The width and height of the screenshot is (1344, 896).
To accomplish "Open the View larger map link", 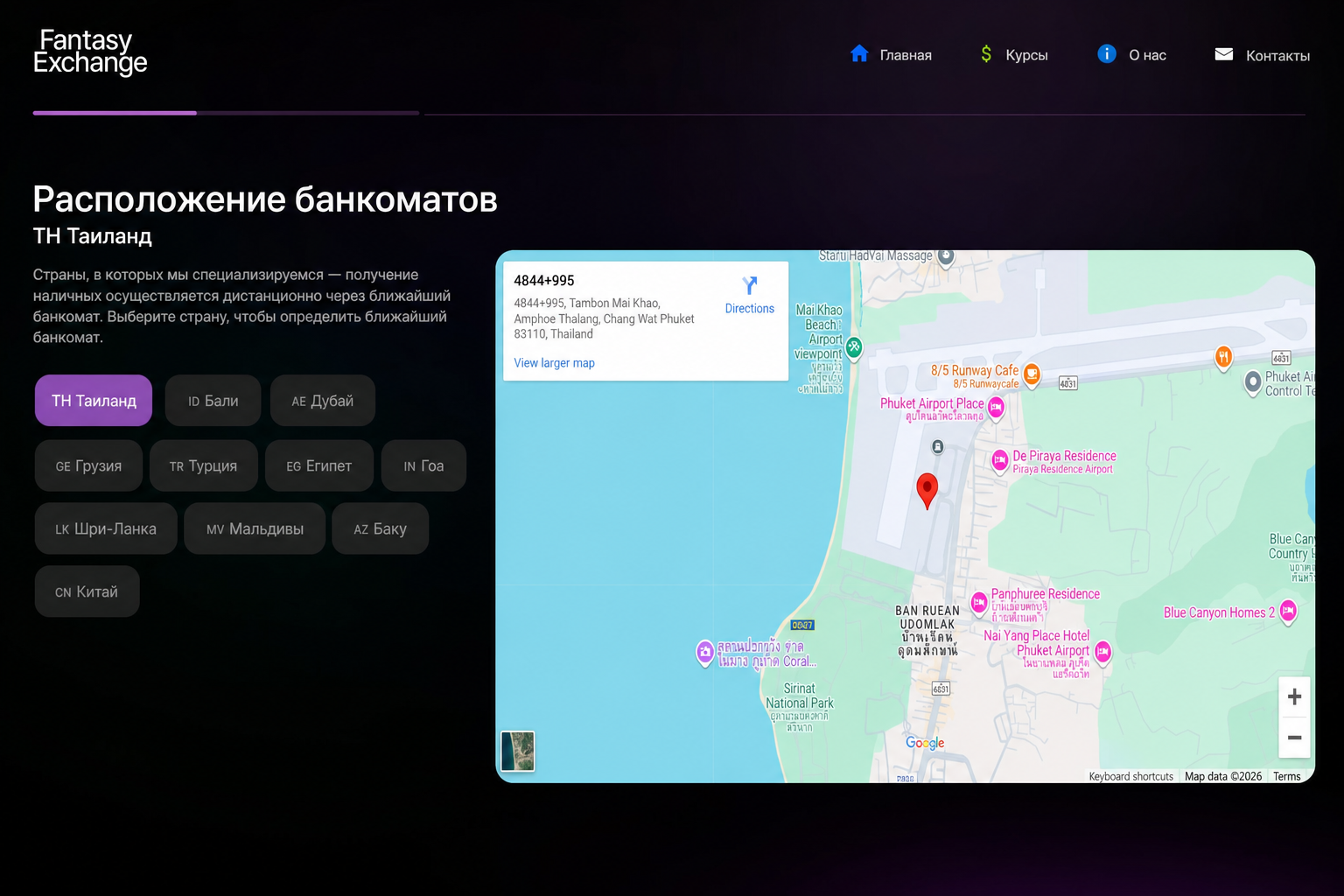I will tap(554, 363).
